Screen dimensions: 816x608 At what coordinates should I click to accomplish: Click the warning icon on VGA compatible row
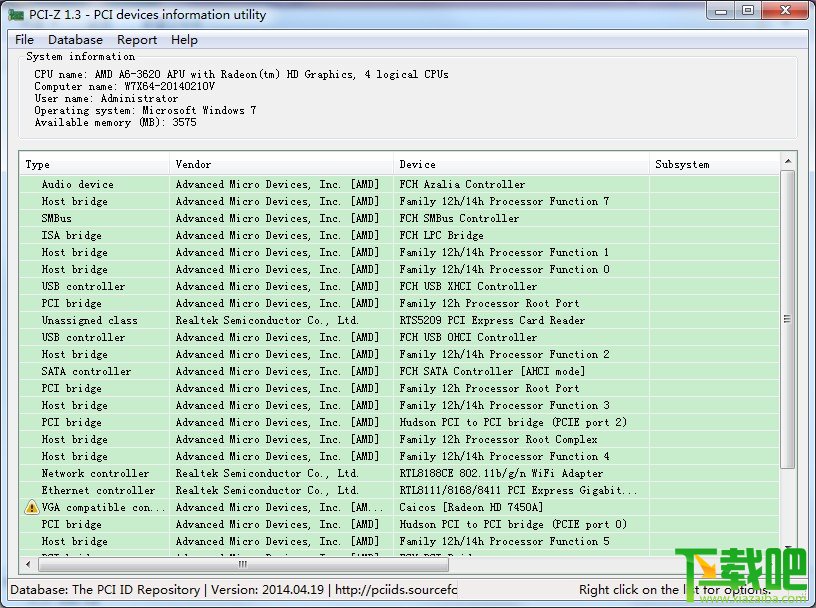click(32, 507)
